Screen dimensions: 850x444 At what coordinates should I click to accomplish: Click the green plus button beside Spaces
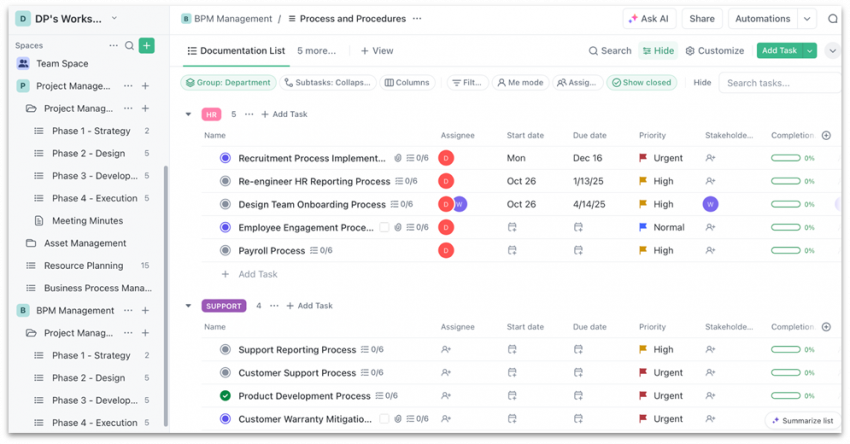[146, 46]
